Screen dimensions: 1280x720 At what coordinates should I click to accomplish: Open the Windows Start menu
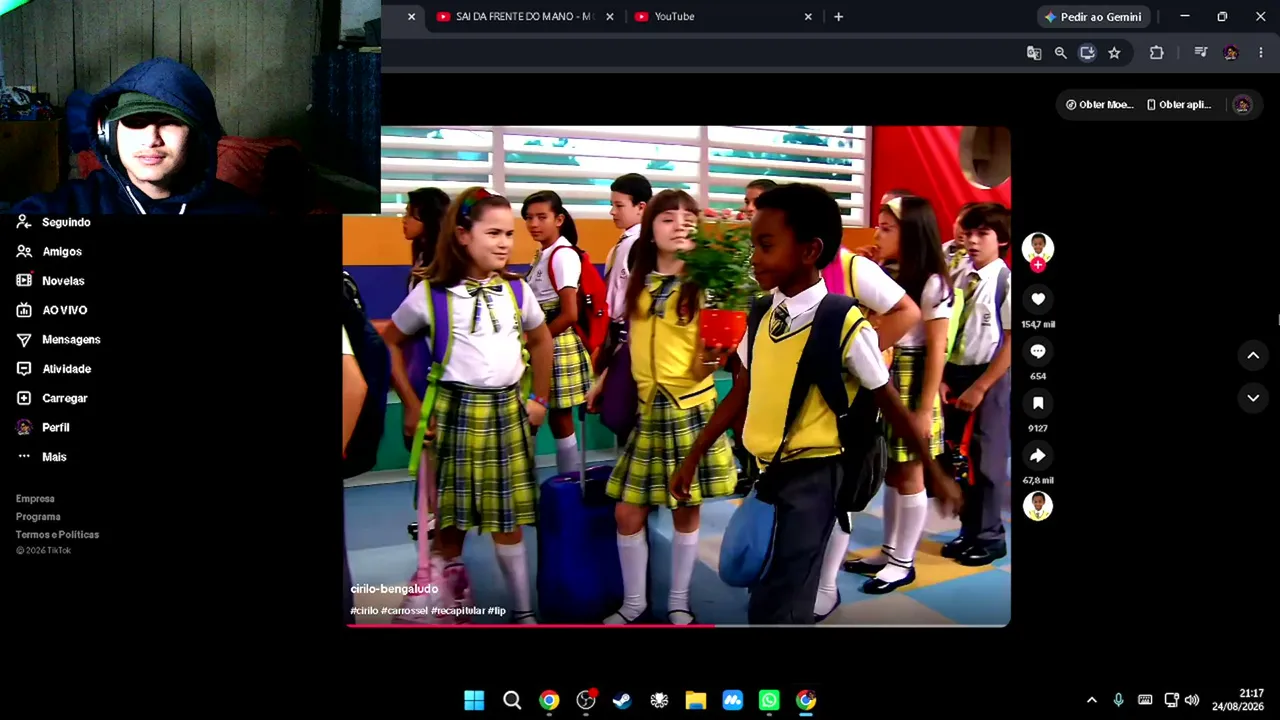pos(474,700)
